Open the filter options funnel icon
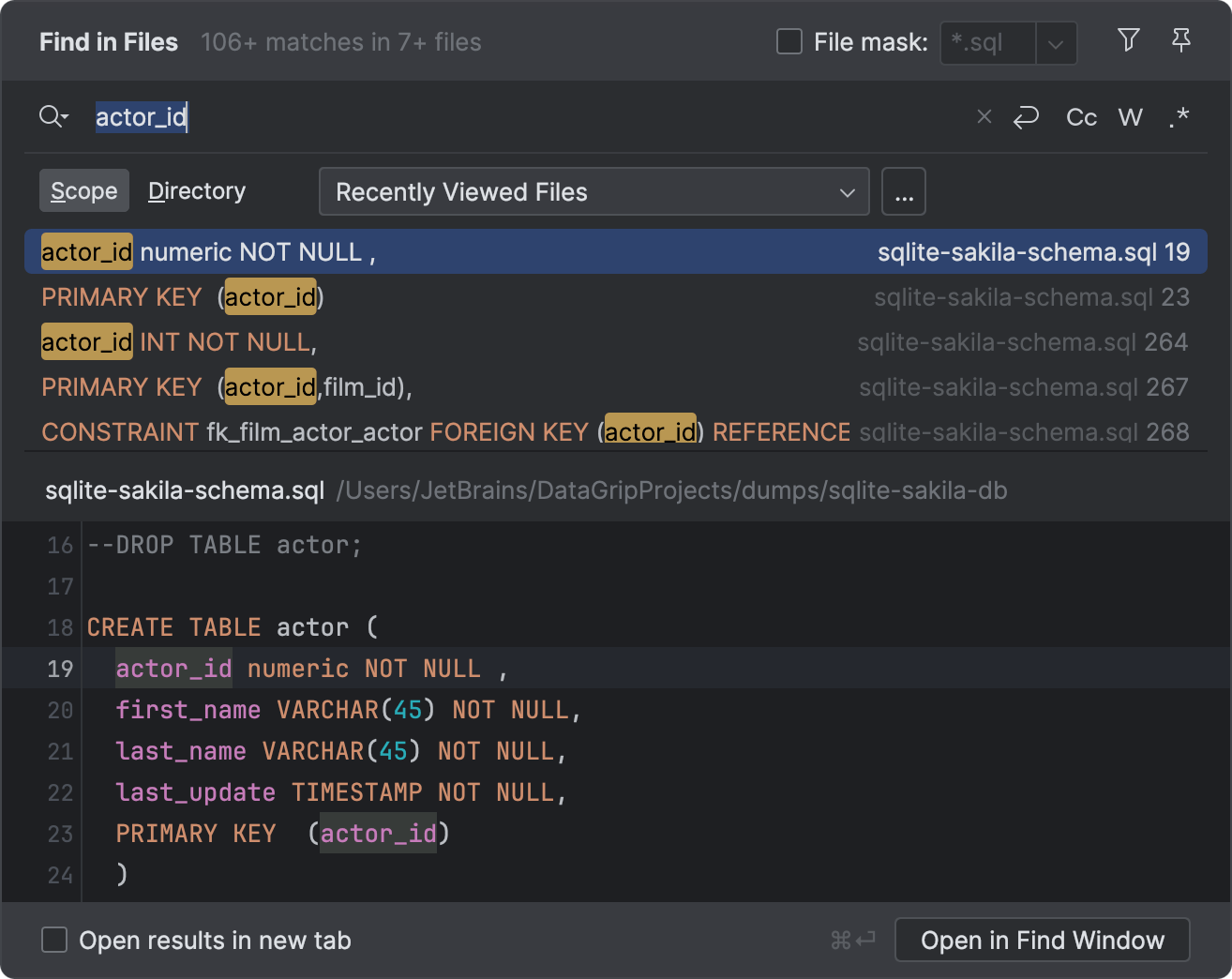The height and width of the screenshot is (979, 1232). (x=1128, y=41)
